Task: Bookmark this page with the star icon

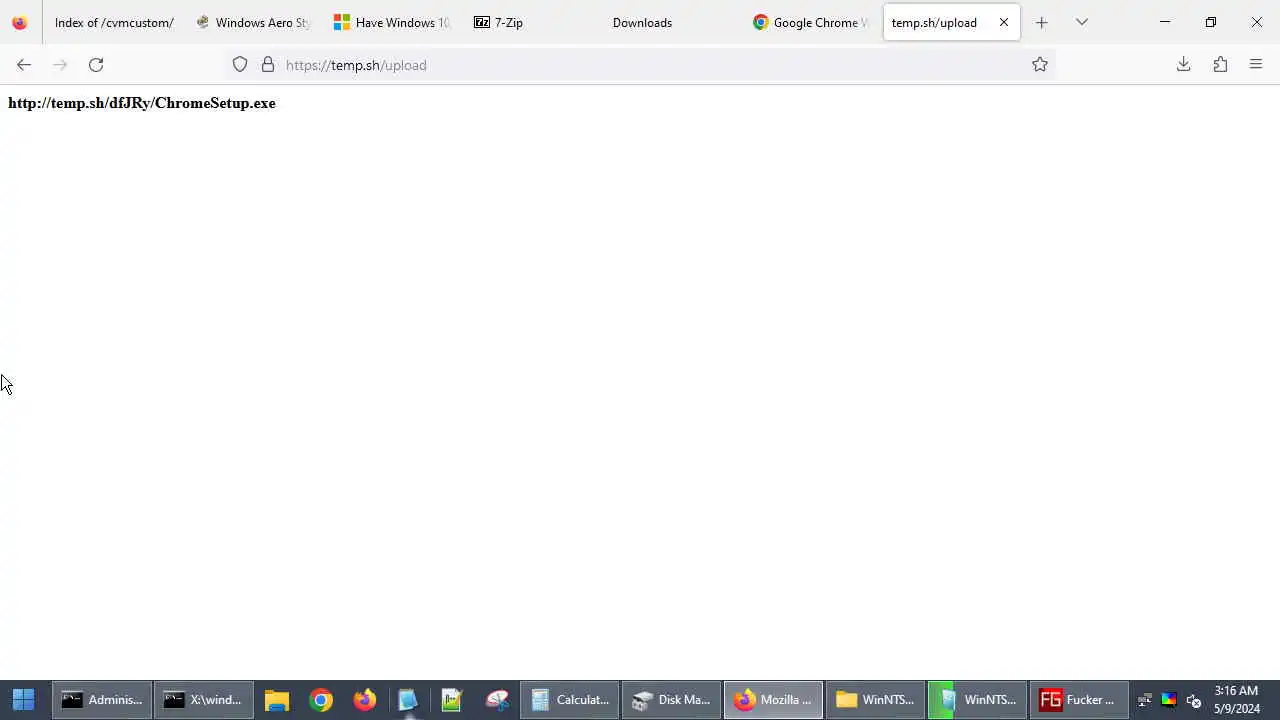Action: 1040,65
